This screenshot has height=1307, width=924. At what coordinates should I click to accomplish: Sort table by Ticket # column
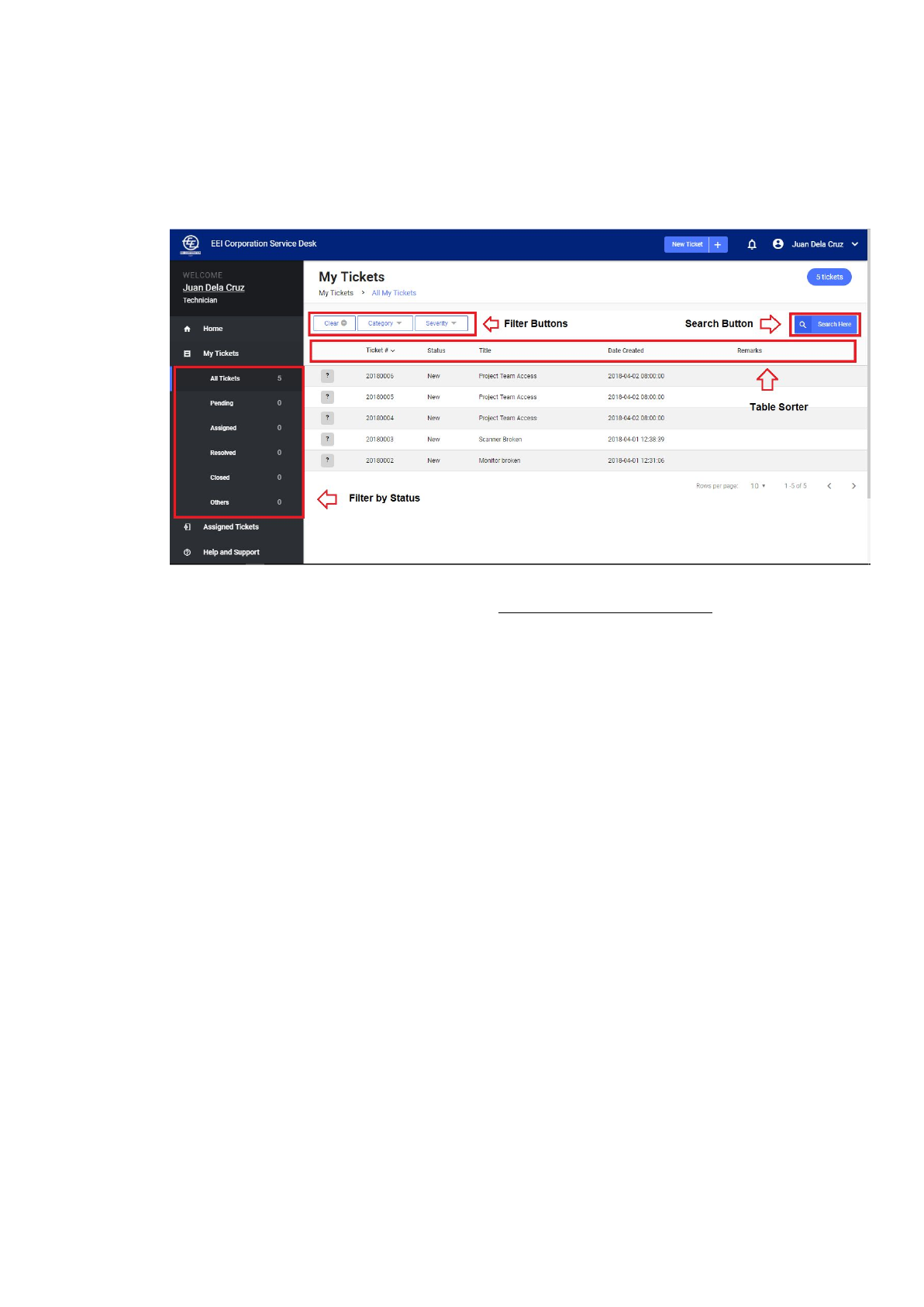(380, 350)
